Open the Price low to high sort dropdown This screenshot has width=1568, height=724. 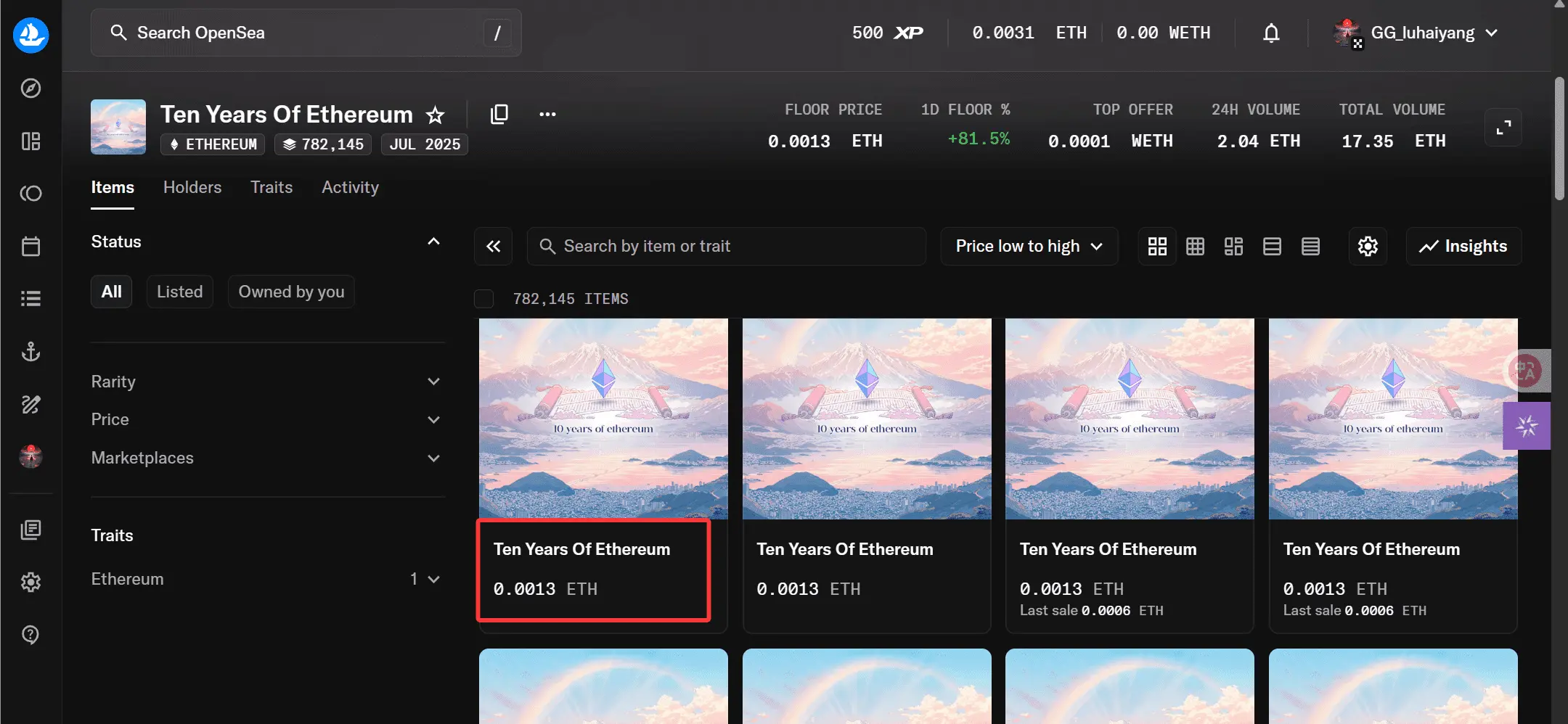1029,247
